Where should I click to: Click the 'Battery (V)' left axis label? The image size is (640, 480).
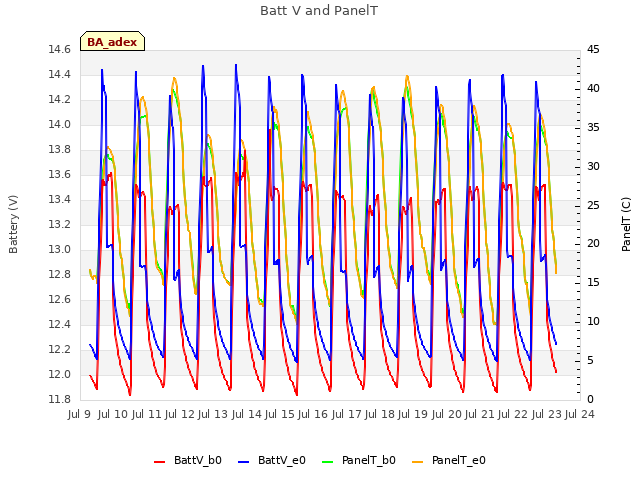(x=13, y=224)
